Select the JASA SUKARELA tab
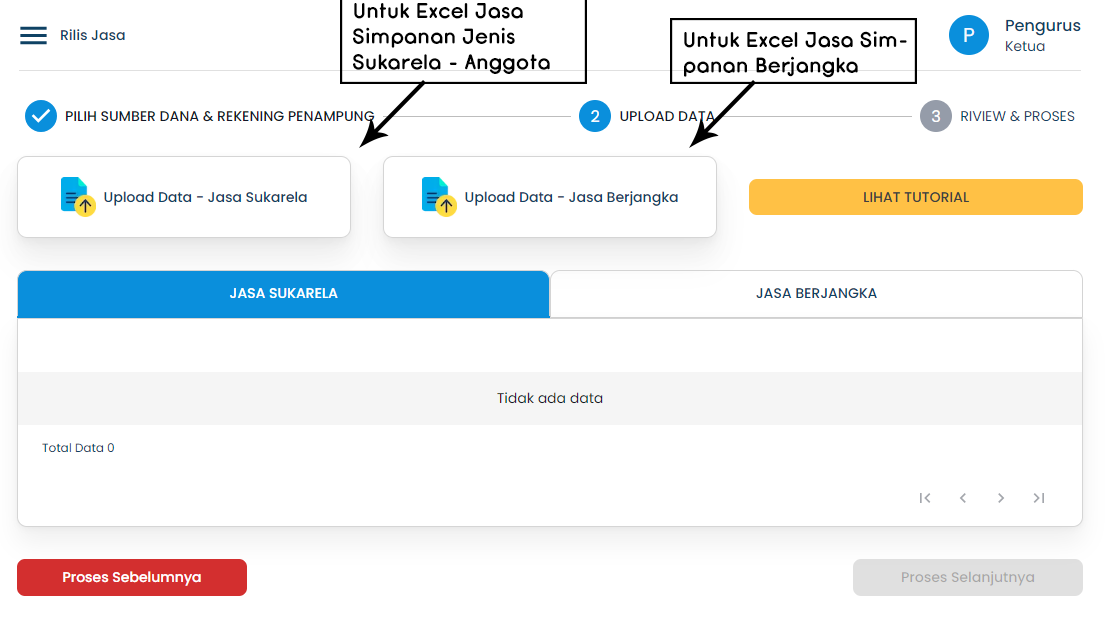This screenshot has height=626, width=1113. click(x=283, y=293)
